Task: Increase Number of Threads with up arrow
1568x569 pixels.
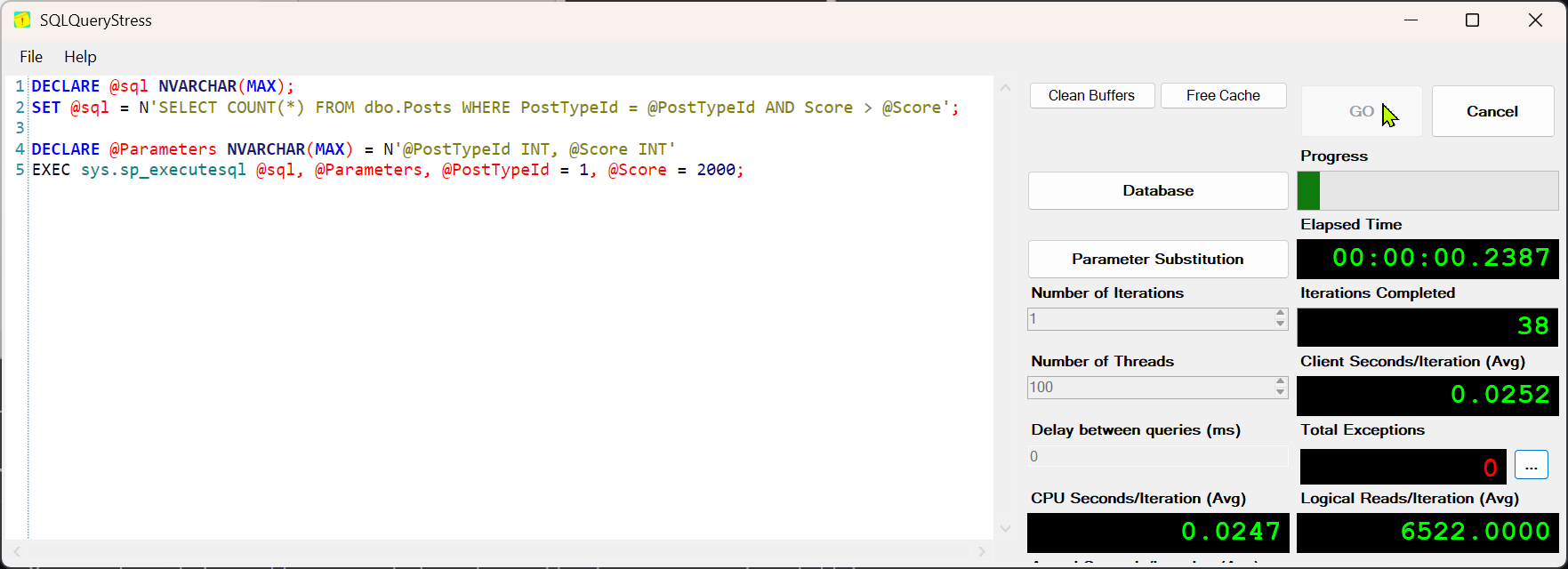Action: coord(1280,382)
